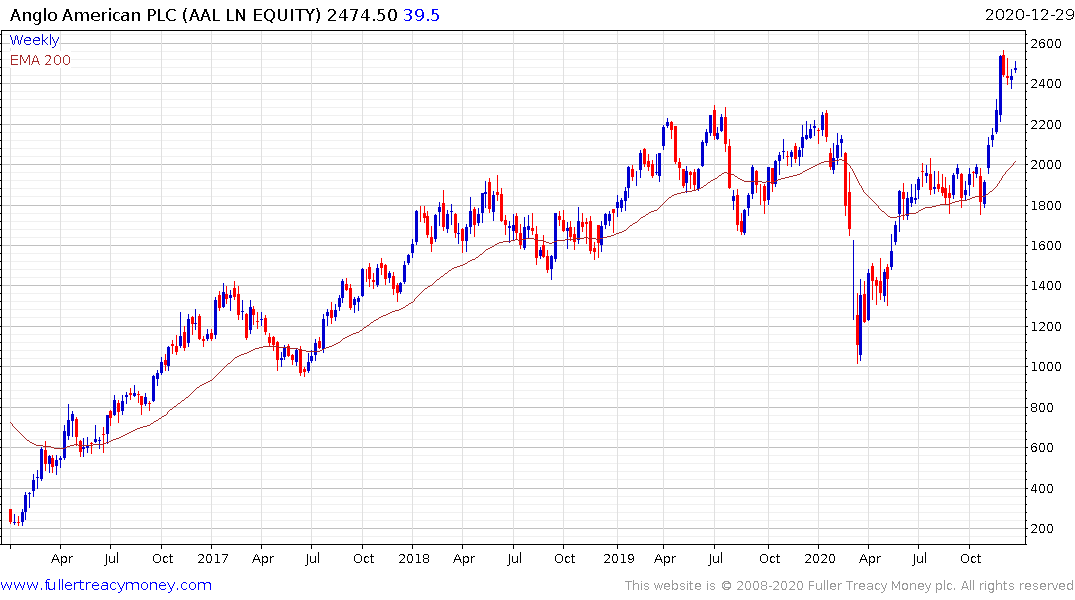Click the 2000 price axis label

coord(1046,165)
